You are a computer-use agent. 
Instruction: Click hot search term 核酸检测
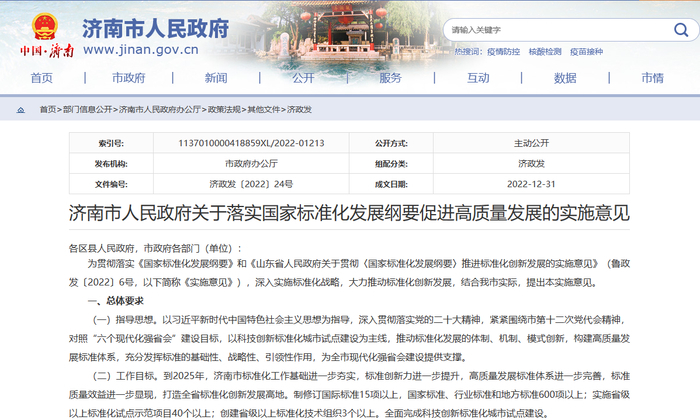click(x=545, y=52)
